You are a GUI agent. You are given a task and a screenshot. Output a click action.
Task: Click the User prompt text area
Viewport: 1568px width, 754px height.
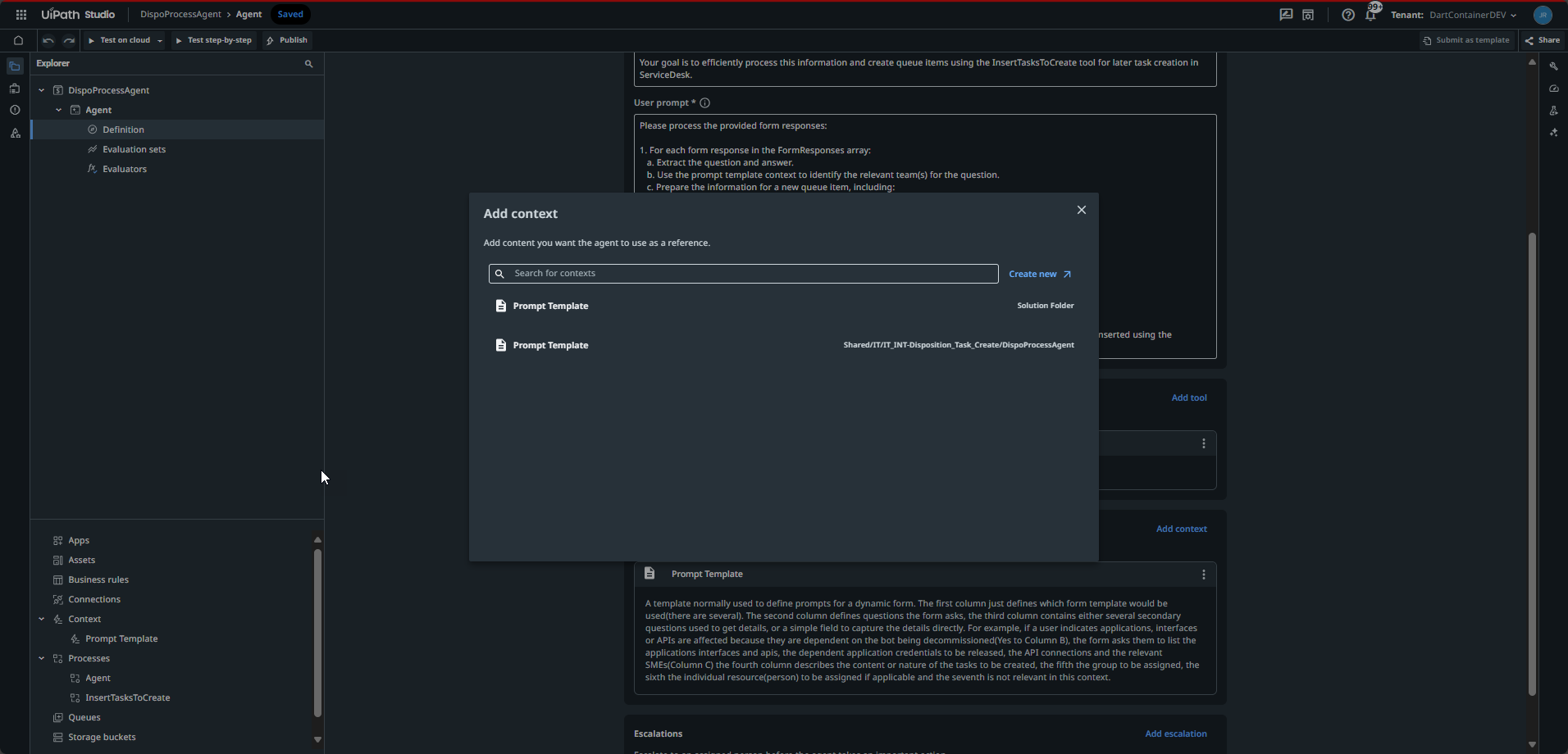tap(925, 236)
